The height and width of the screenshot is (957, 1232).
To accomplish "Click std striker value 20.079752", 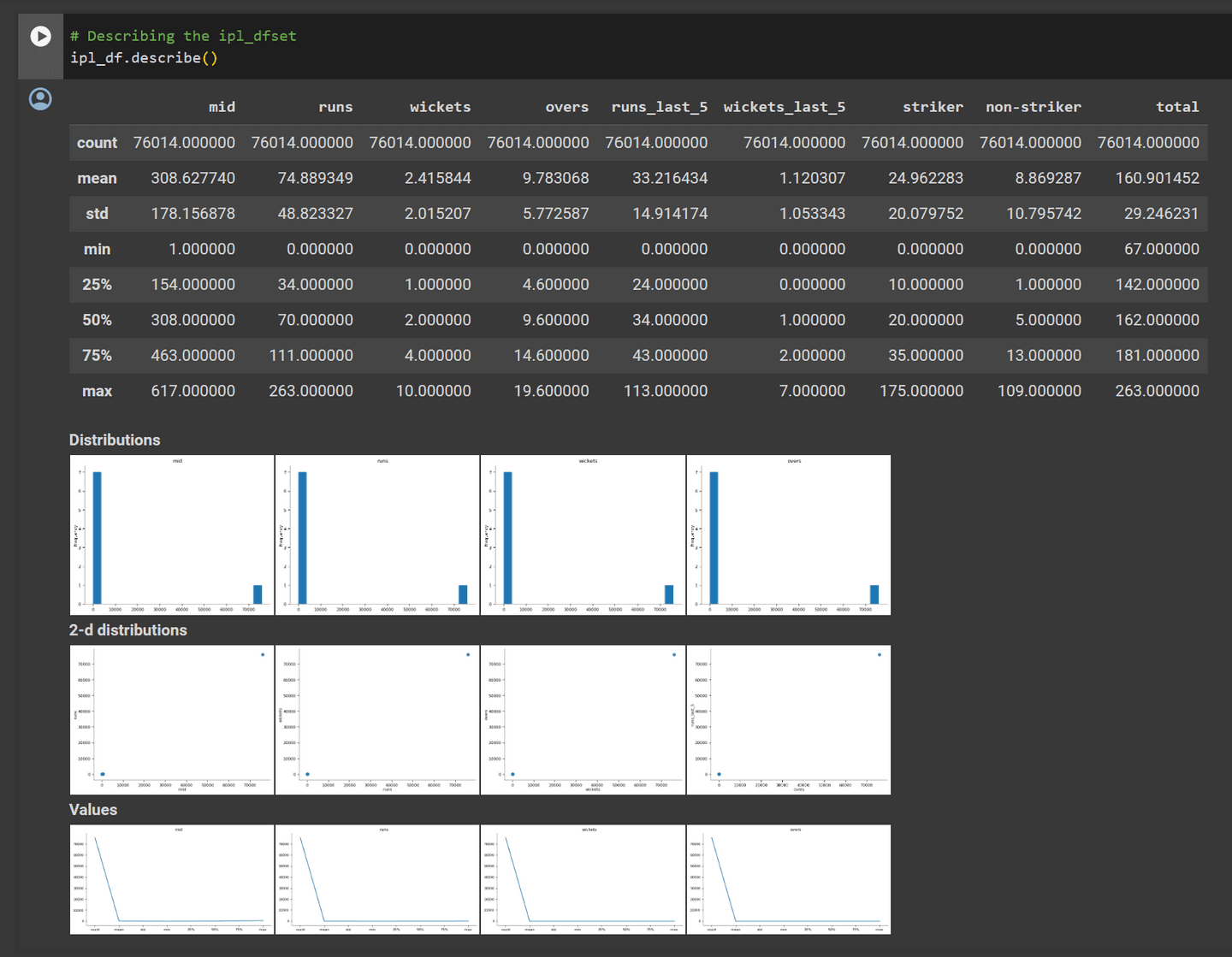I will tap(926, 214).
